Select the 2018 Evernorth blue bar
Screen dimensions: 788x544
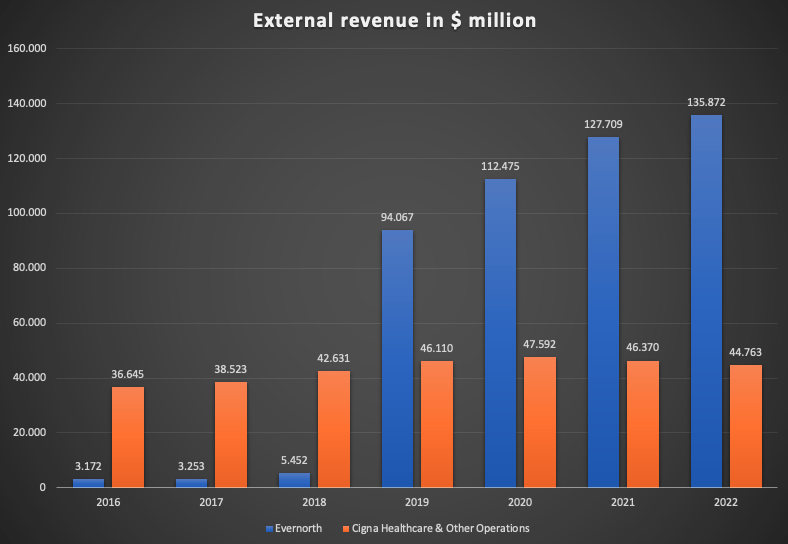[294, 480]
